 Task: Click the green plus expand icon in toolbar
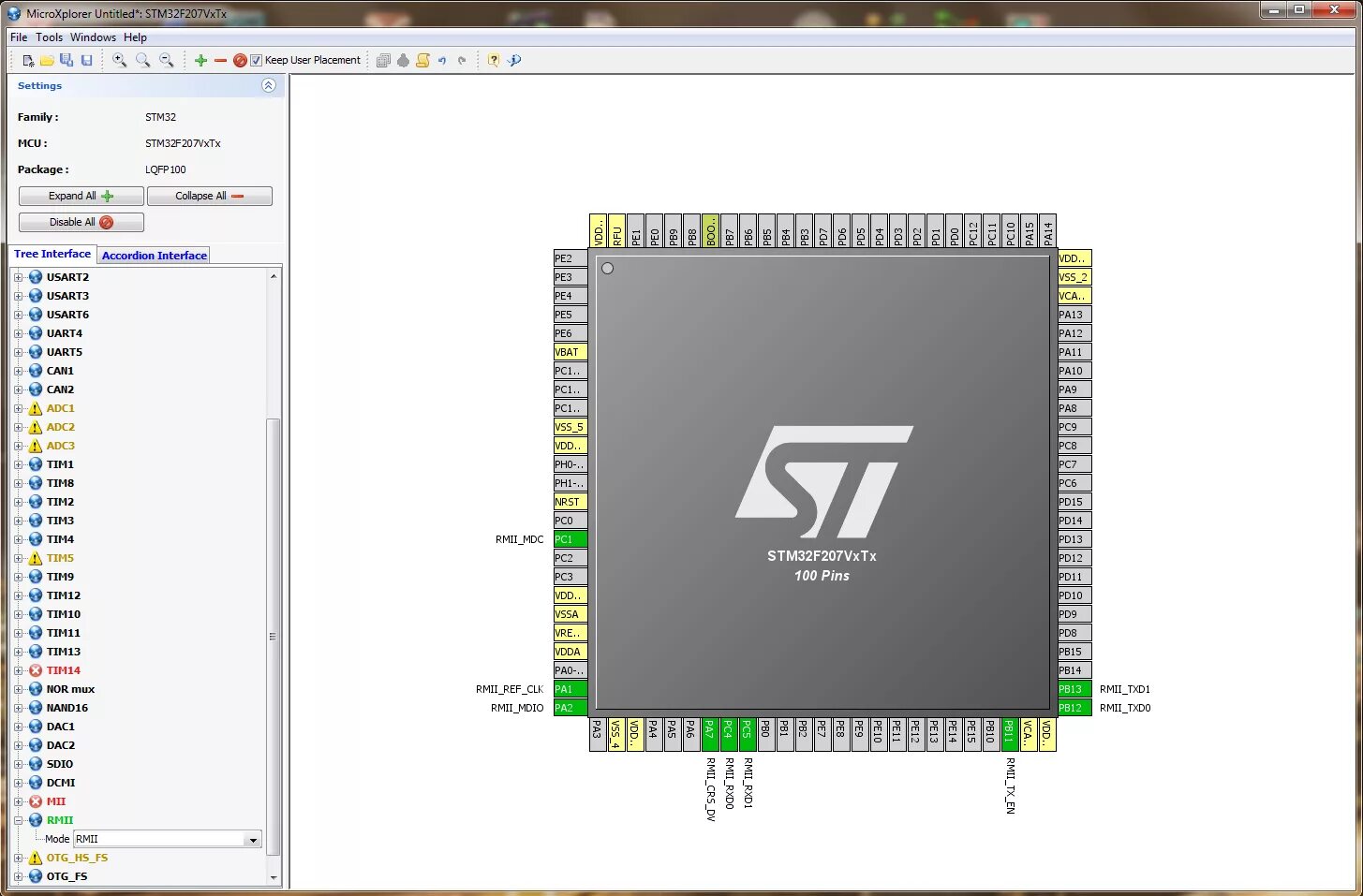tap(200, 60)
